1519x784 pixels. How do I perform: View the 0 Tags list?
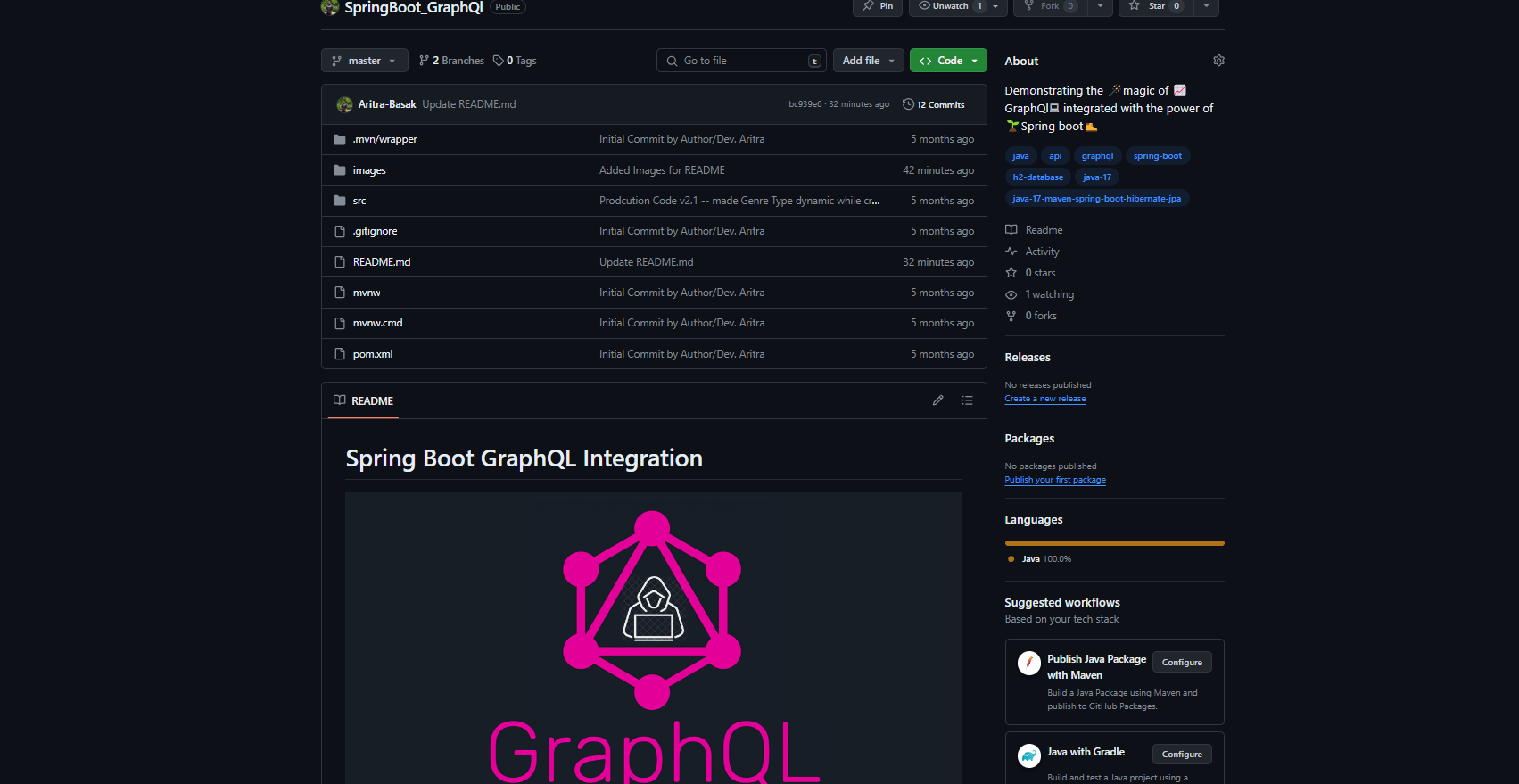(515, 61)
